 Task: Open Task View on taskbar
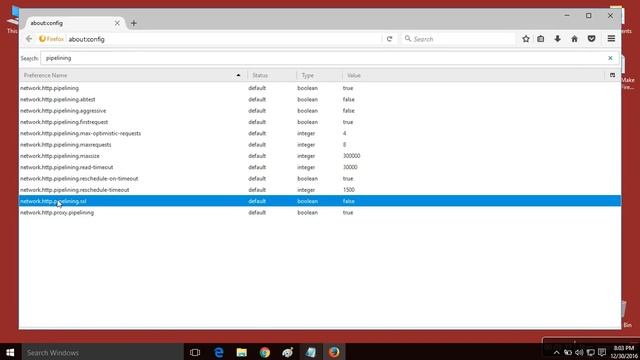point(195,352)
